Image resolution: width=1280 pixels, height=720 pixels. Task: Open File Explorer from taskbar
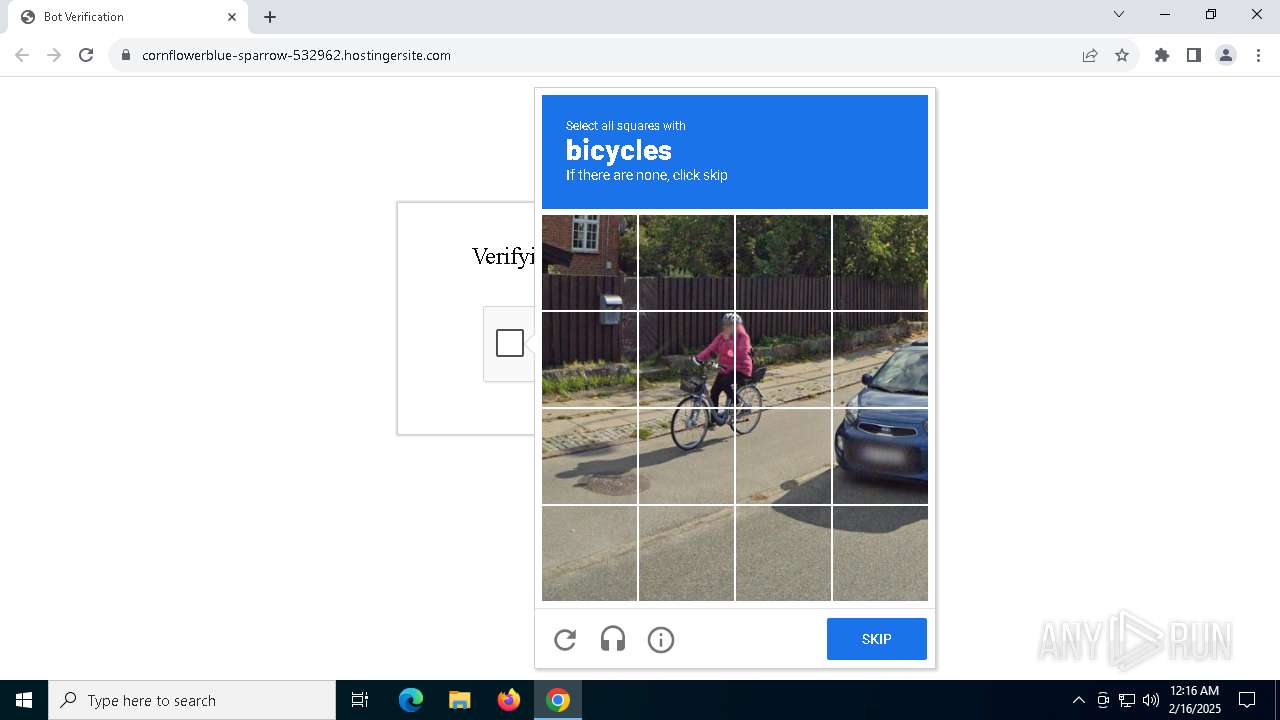(459, 700)
